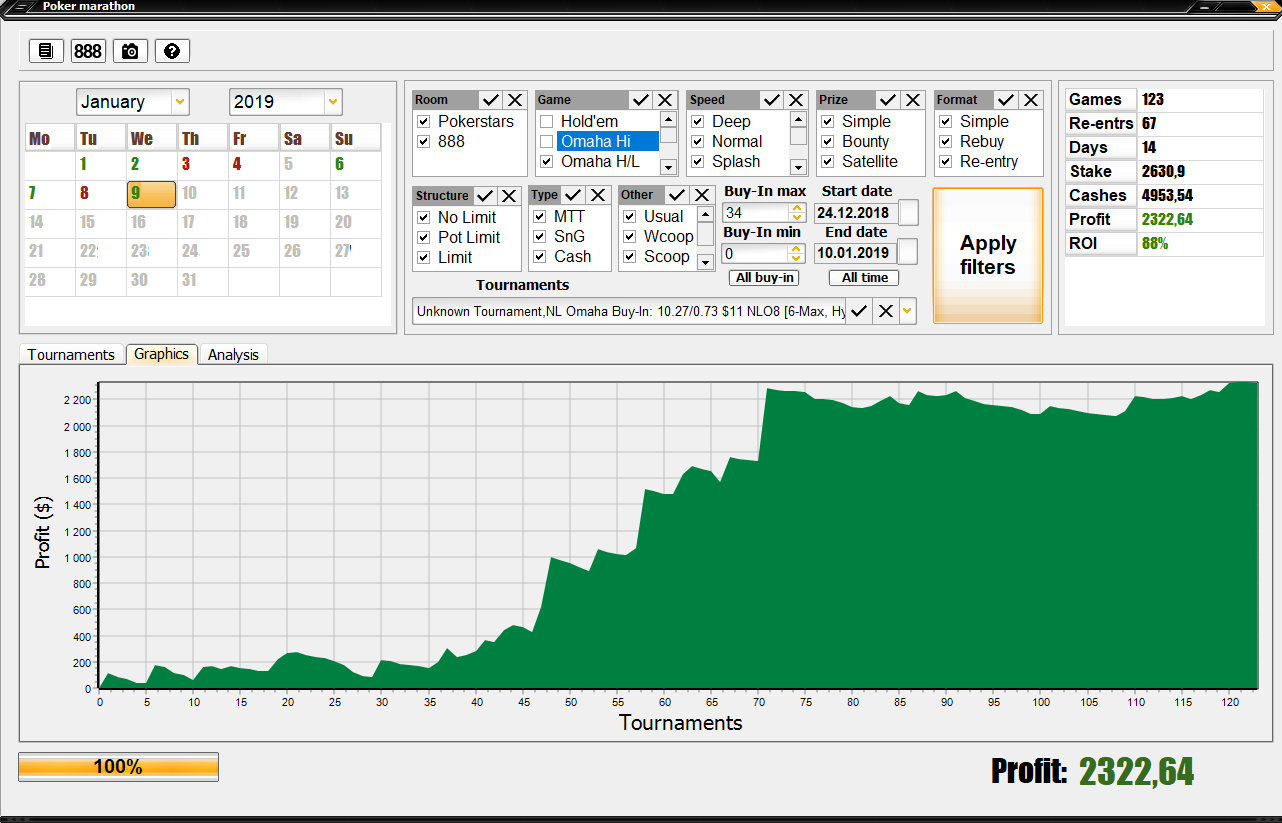Enable the Omaha Hi game checkbox
This screenshot has height=823, width=1282.
(x=547, y=142)
